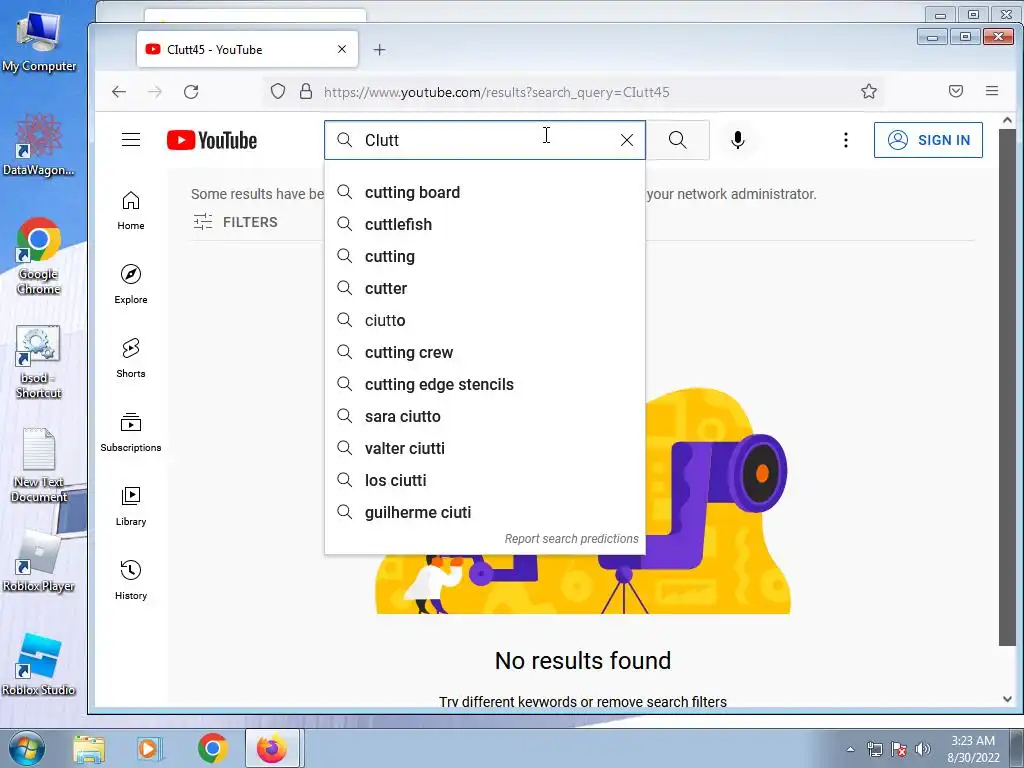Select suggestion "valter ciutti"
Image resolution: width=1024 pixels, height=768 pixels.
pyautogui.click(x=485, y=449)
